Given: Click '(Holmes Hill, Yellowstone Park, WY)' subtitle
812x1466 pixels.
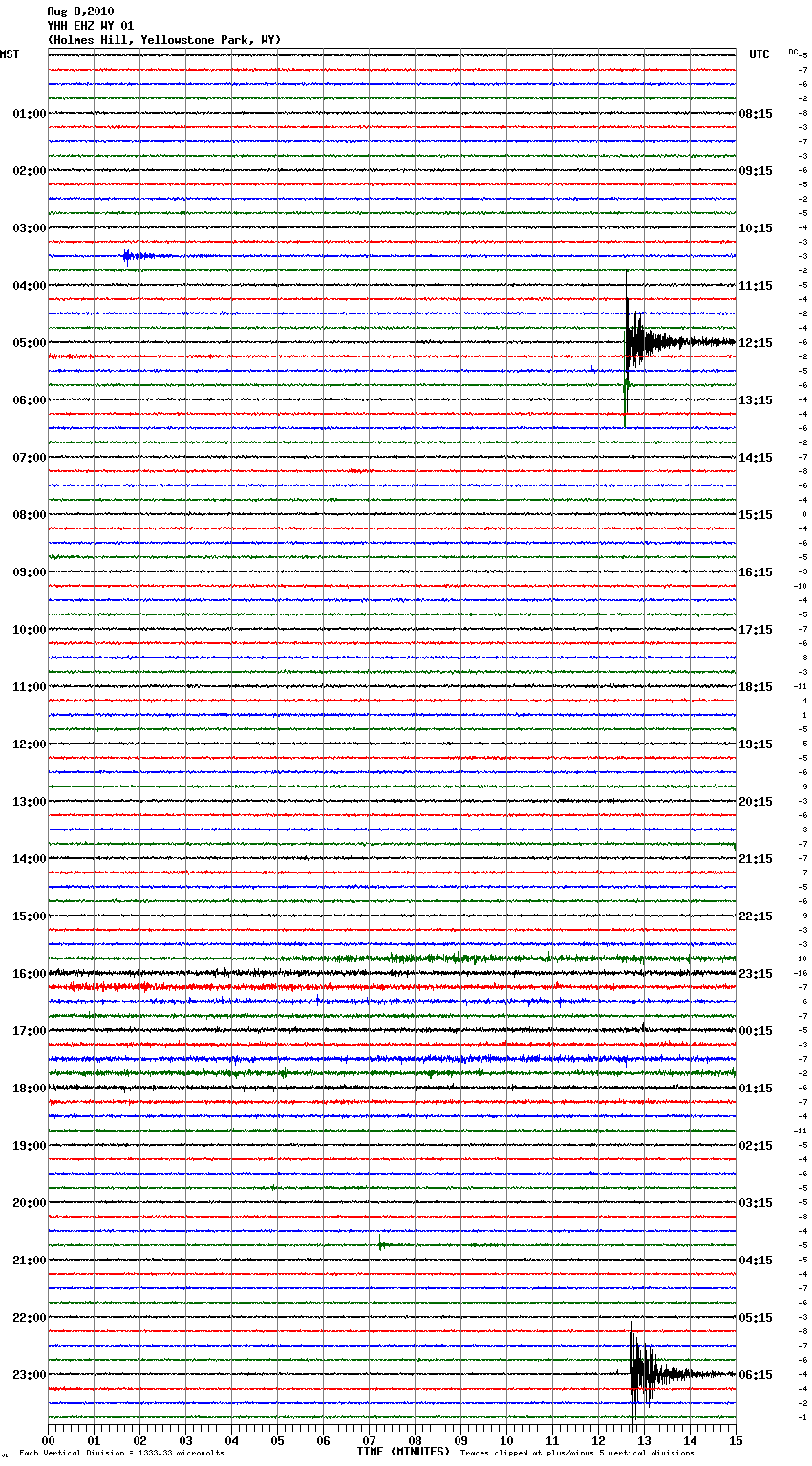Looking at the screenshot, I should point(164,40).
